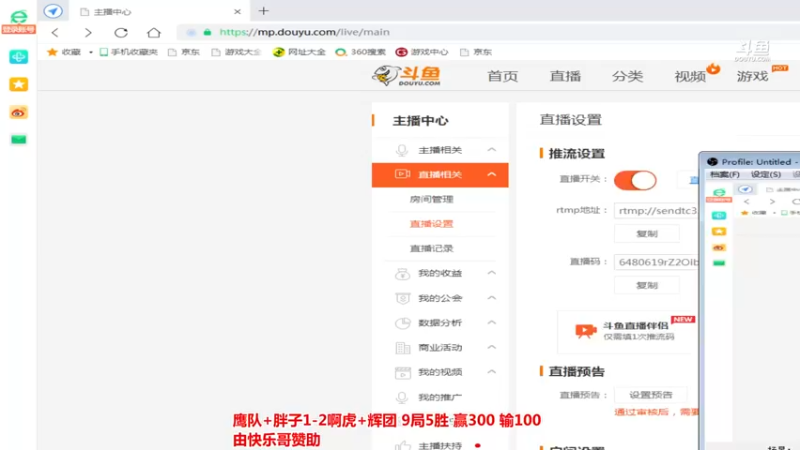Collapse the 主播相关 section chevron
The height and width of the screenshot is (450, 800).
coord(491,149)
